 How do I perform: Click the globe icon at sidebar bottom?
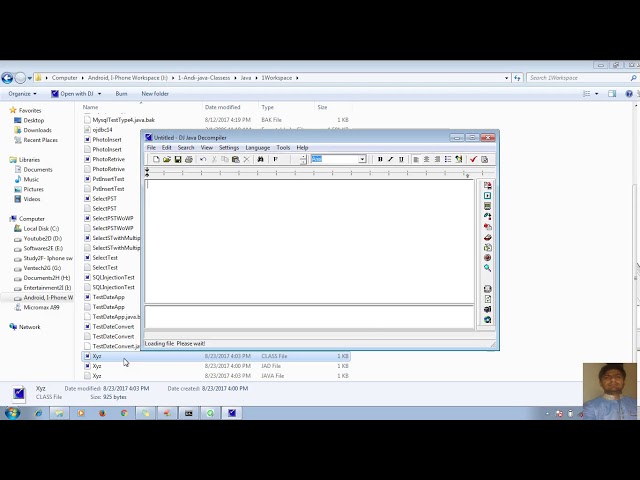pyautogui.click(x=487, y=320)
